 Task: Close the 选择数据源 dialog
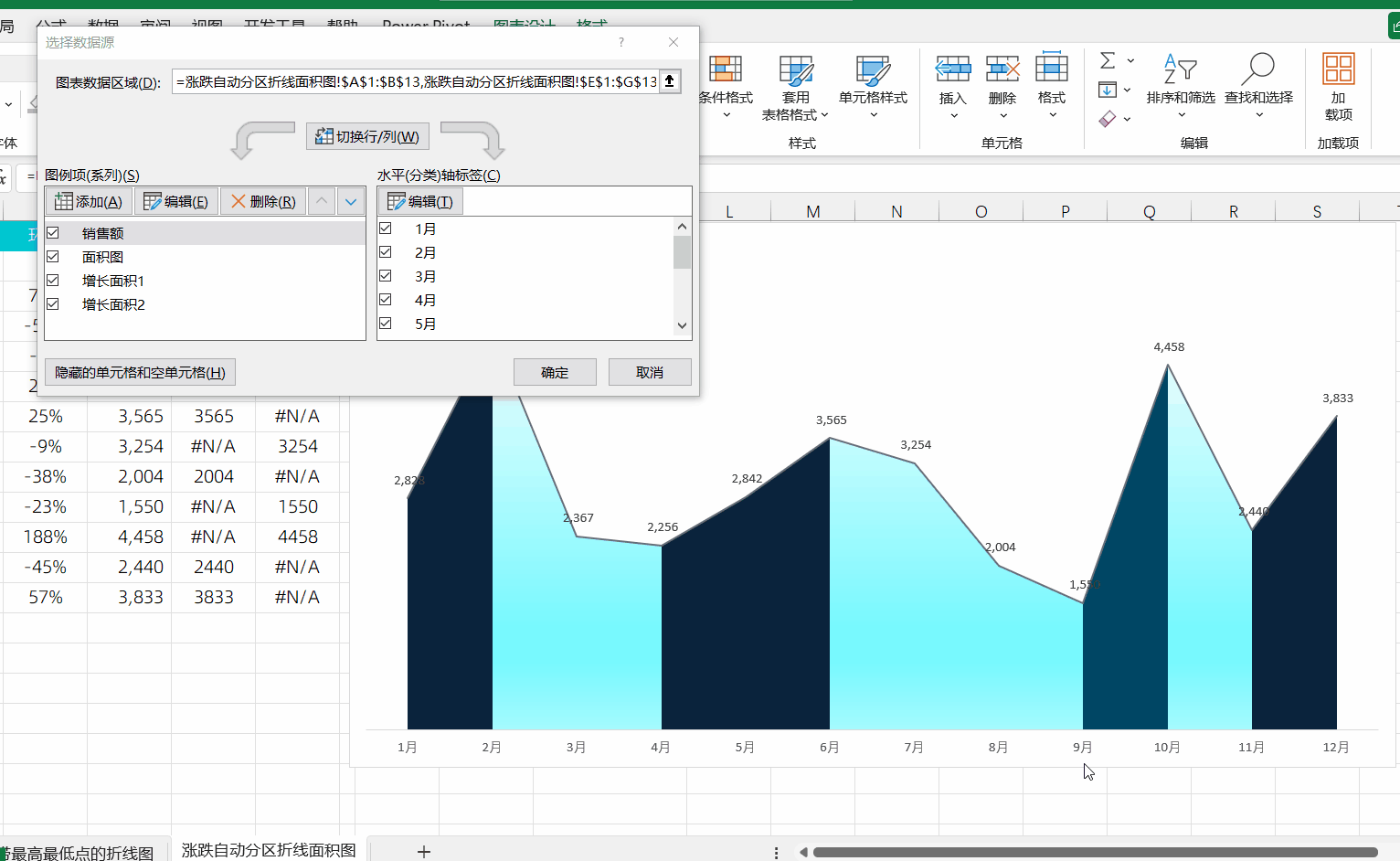point(673,42)
